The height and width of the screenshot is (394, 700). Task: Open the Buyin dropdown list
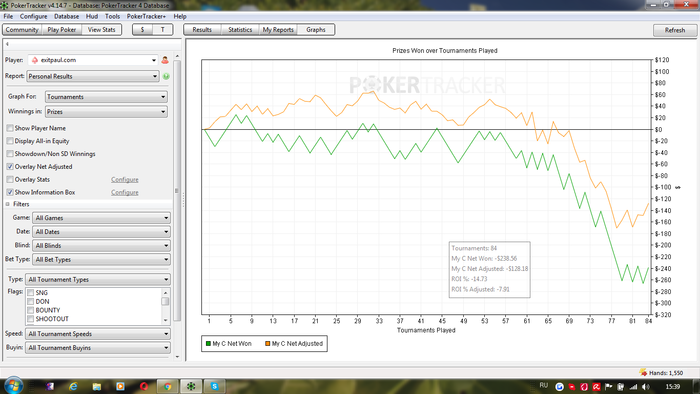coord(98,348)
